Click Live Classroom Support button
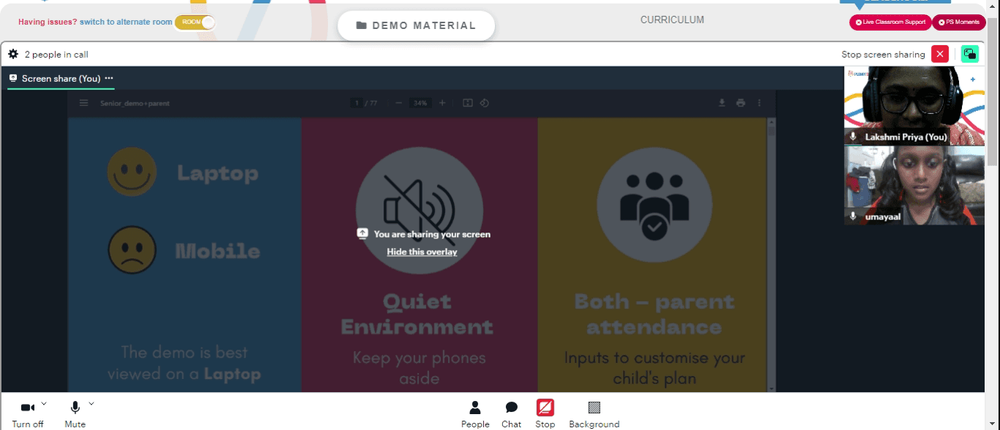Viewport: 1000px width, 430px height. 890,22
